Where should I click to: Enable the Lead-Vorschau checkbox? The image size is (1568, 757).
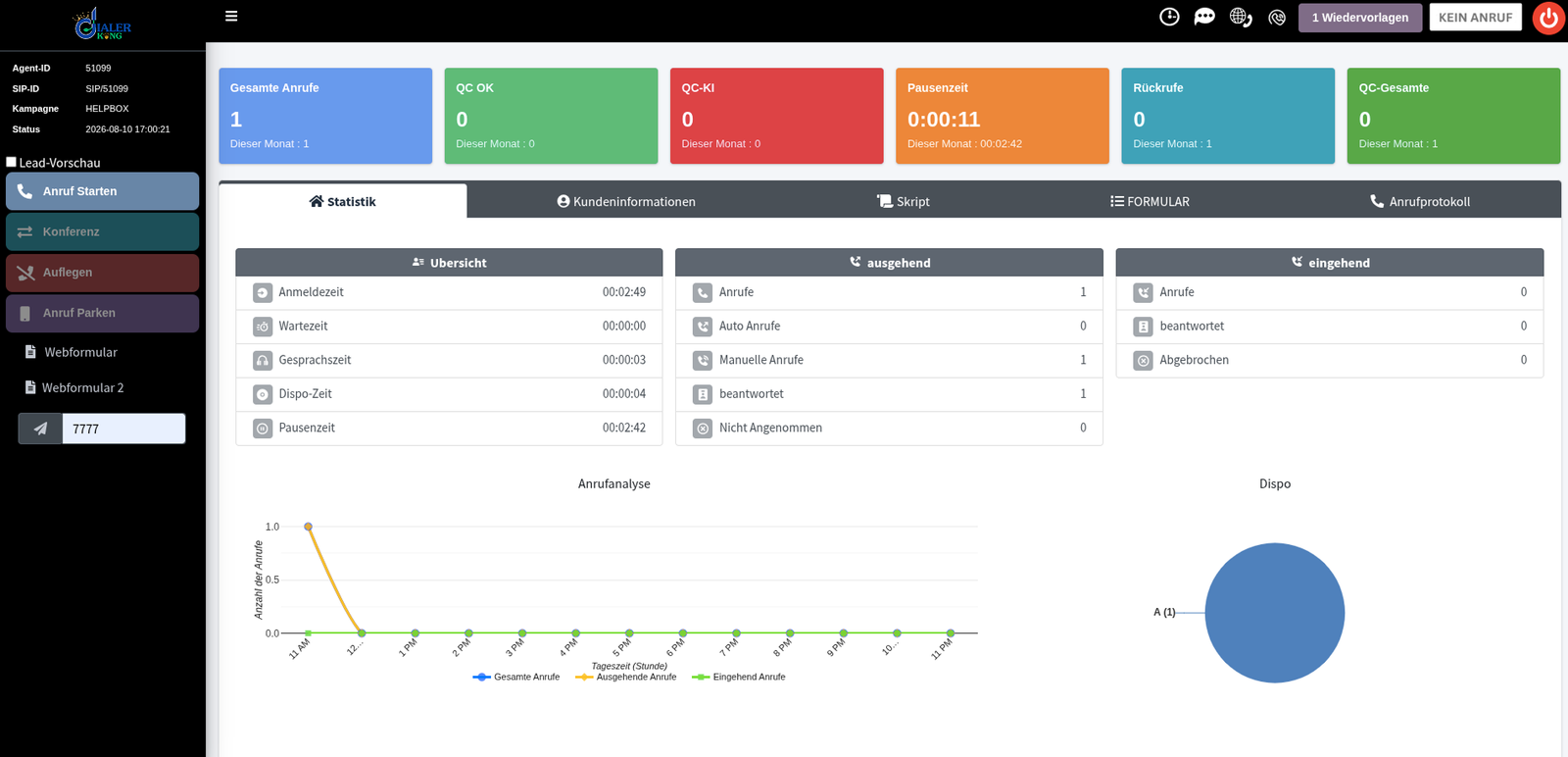click(12, 162)
